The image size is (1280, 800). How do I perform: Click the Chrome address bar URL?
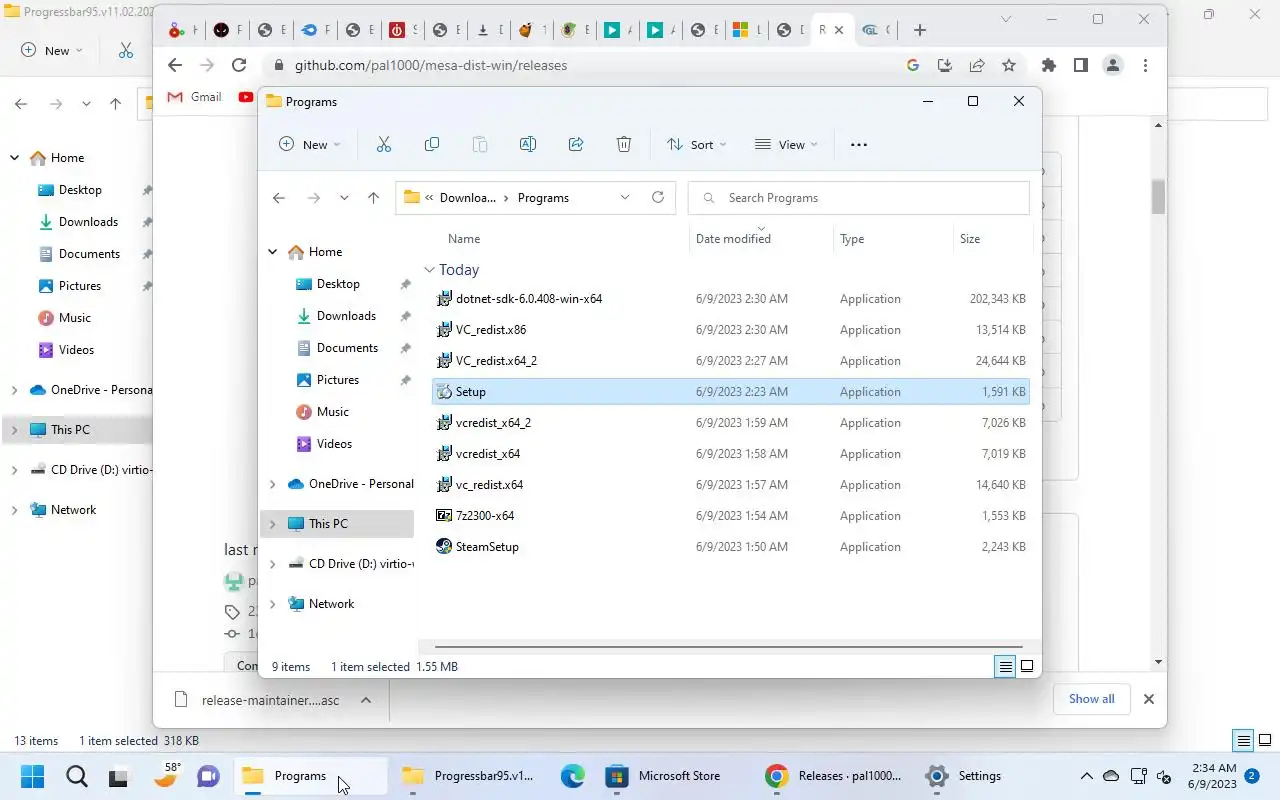click(x=430, y=65)
